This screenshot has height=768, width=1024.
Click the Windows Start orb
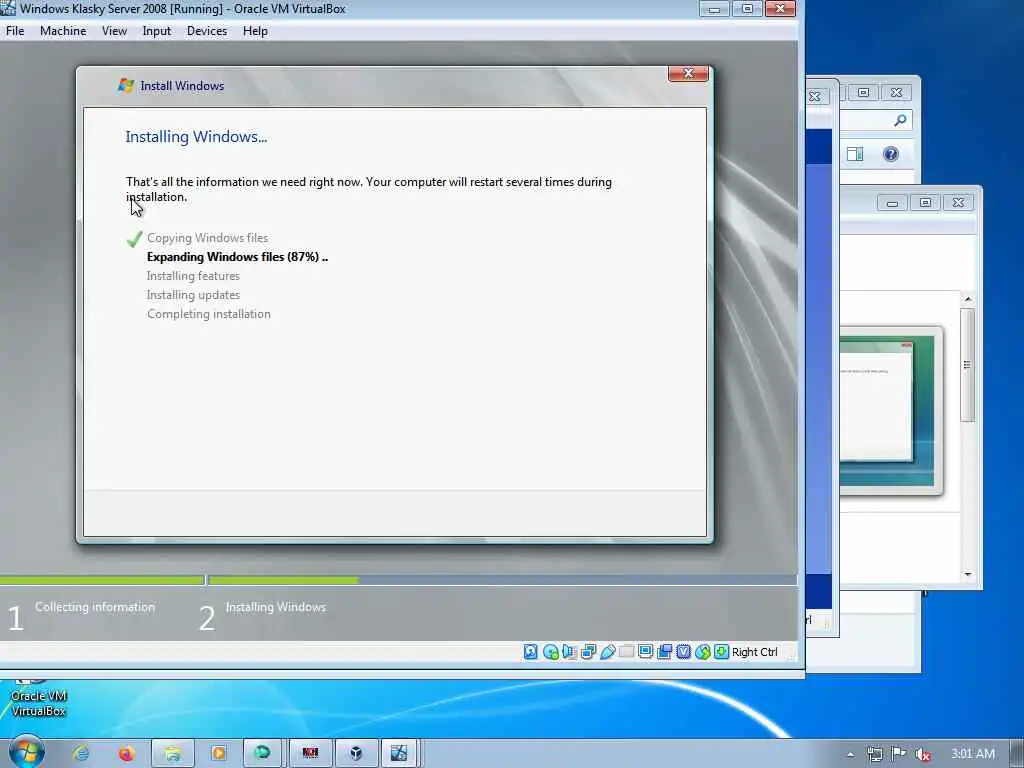pyautogui.click(x=27, y=752)
